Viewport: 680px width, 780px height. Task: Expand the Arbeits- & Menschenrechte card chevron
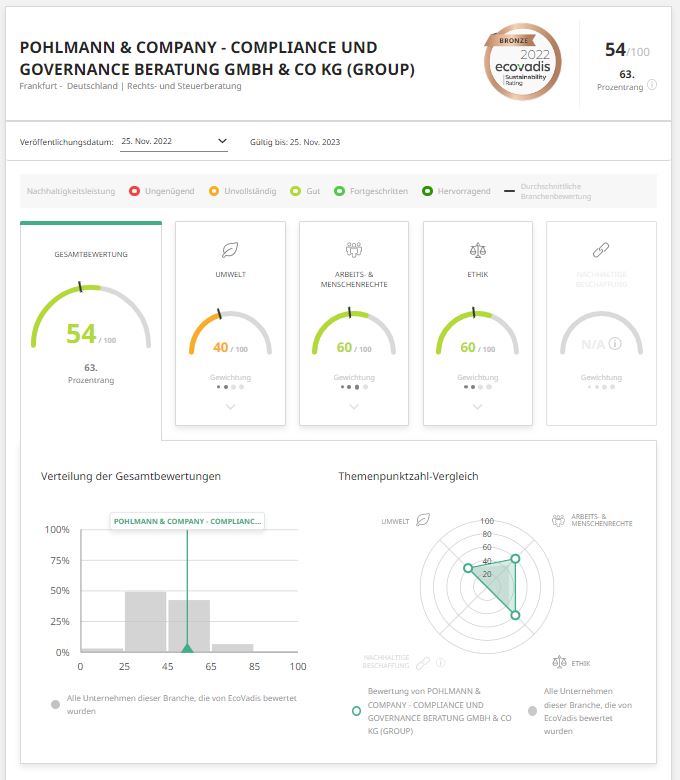pyautogui.click(x=354, y=407)
